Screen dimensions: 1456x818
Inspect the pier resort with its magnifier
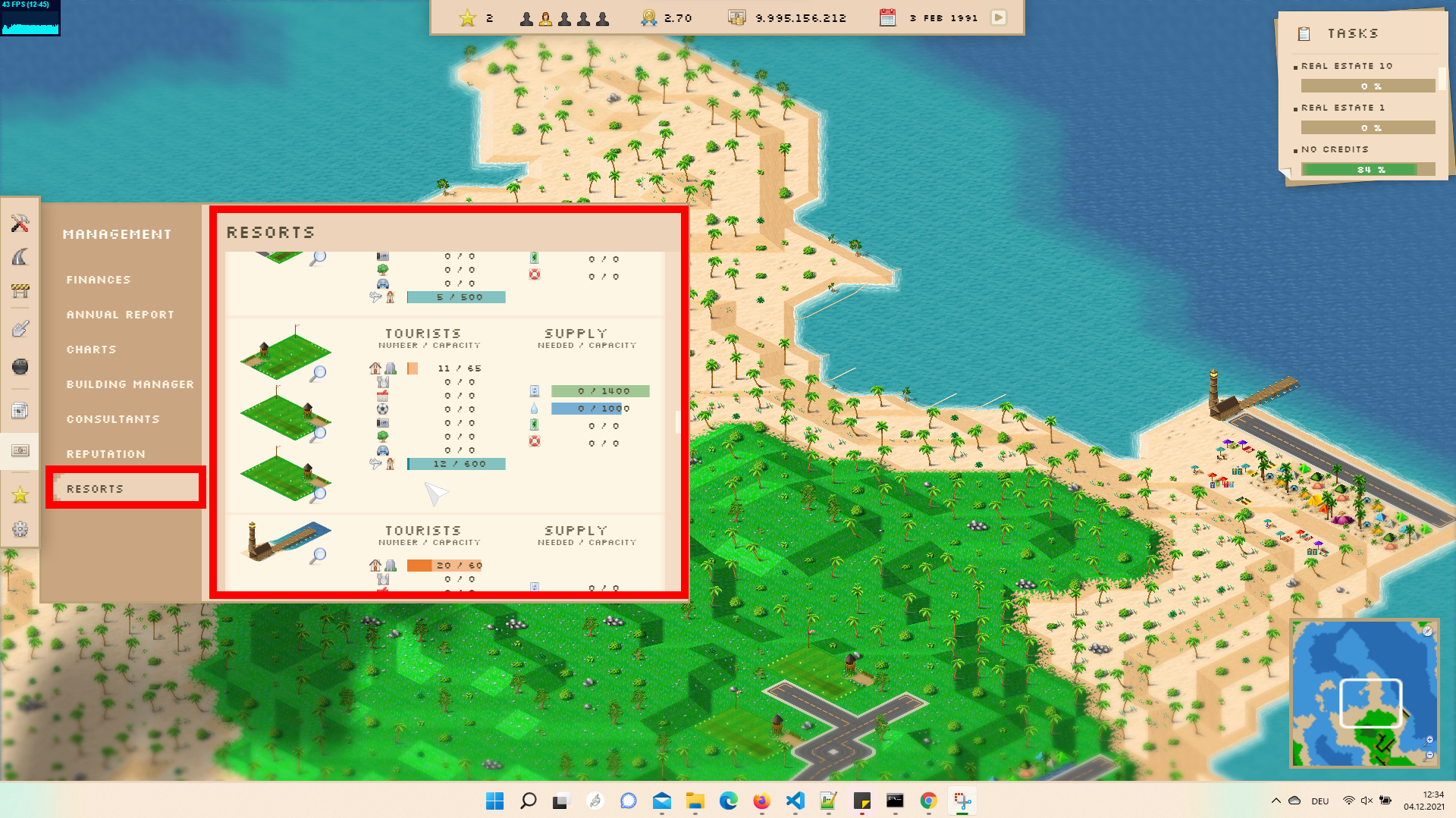(318, 556)
